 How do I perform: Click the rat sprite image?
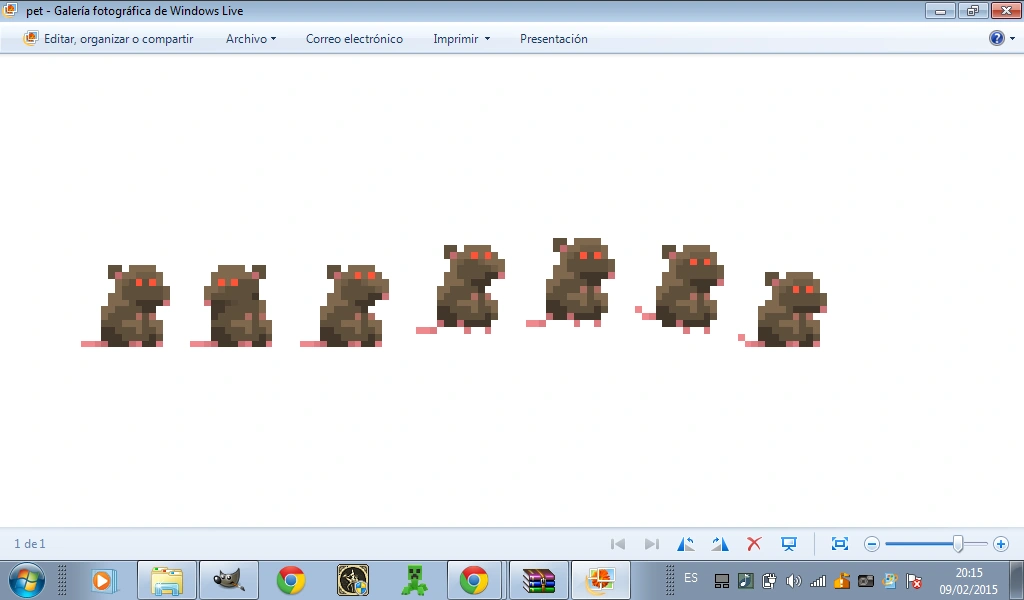[x=454, y=292]
